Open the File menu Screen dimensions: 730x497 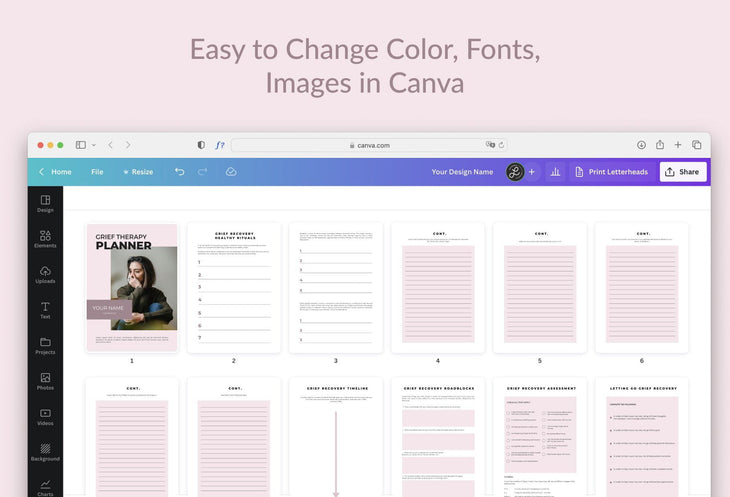click(x=97, y=172)
